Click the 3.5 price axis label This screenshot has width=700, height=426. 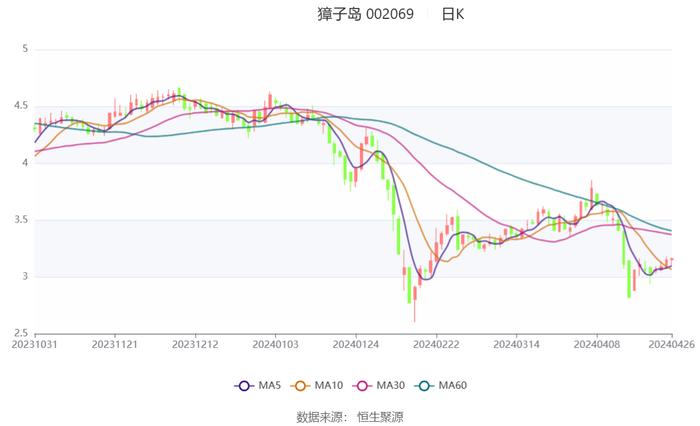point(22,220)
